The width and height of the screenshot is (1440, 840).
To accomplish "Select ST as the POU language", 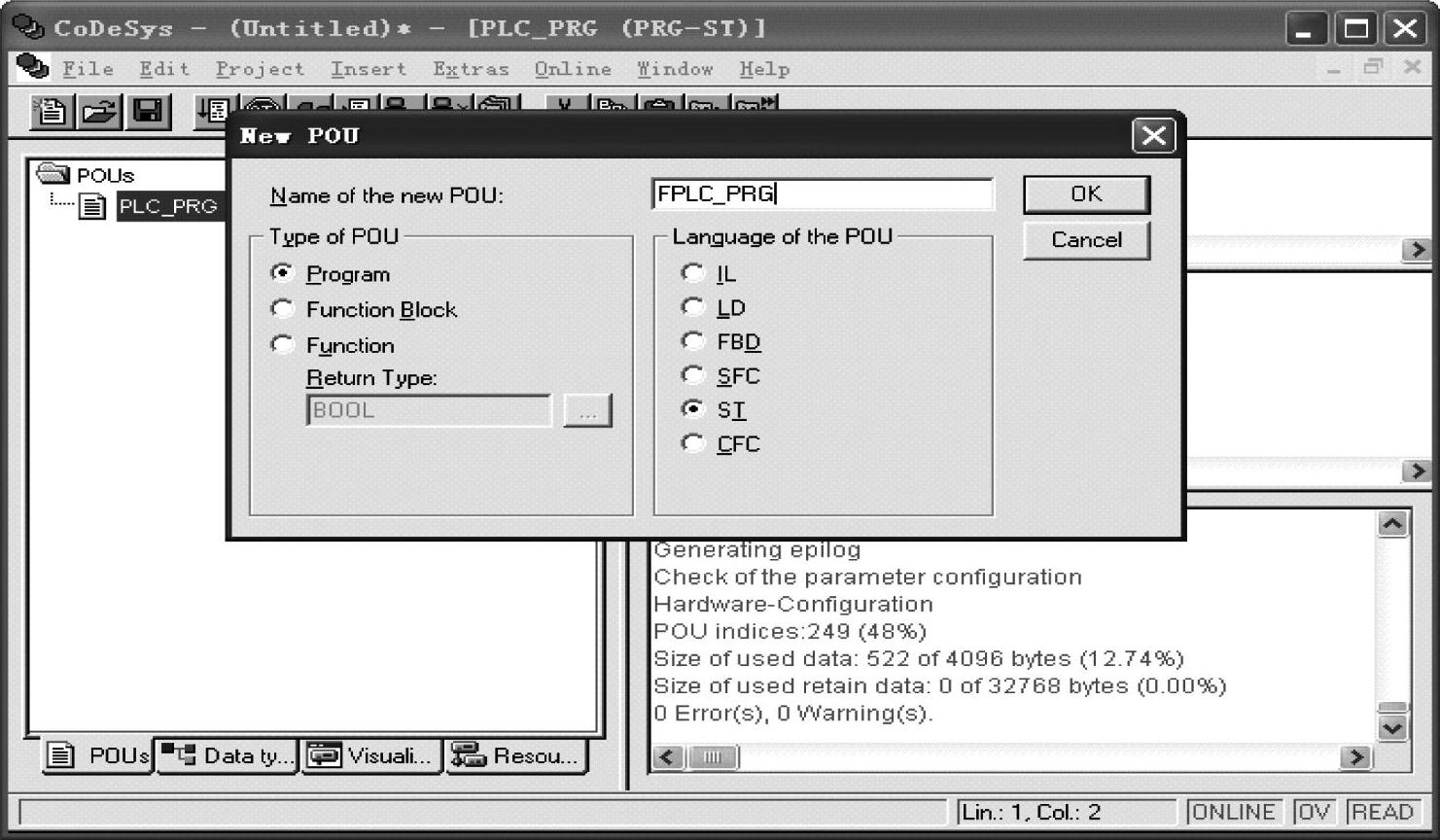I will click(692, 409).
